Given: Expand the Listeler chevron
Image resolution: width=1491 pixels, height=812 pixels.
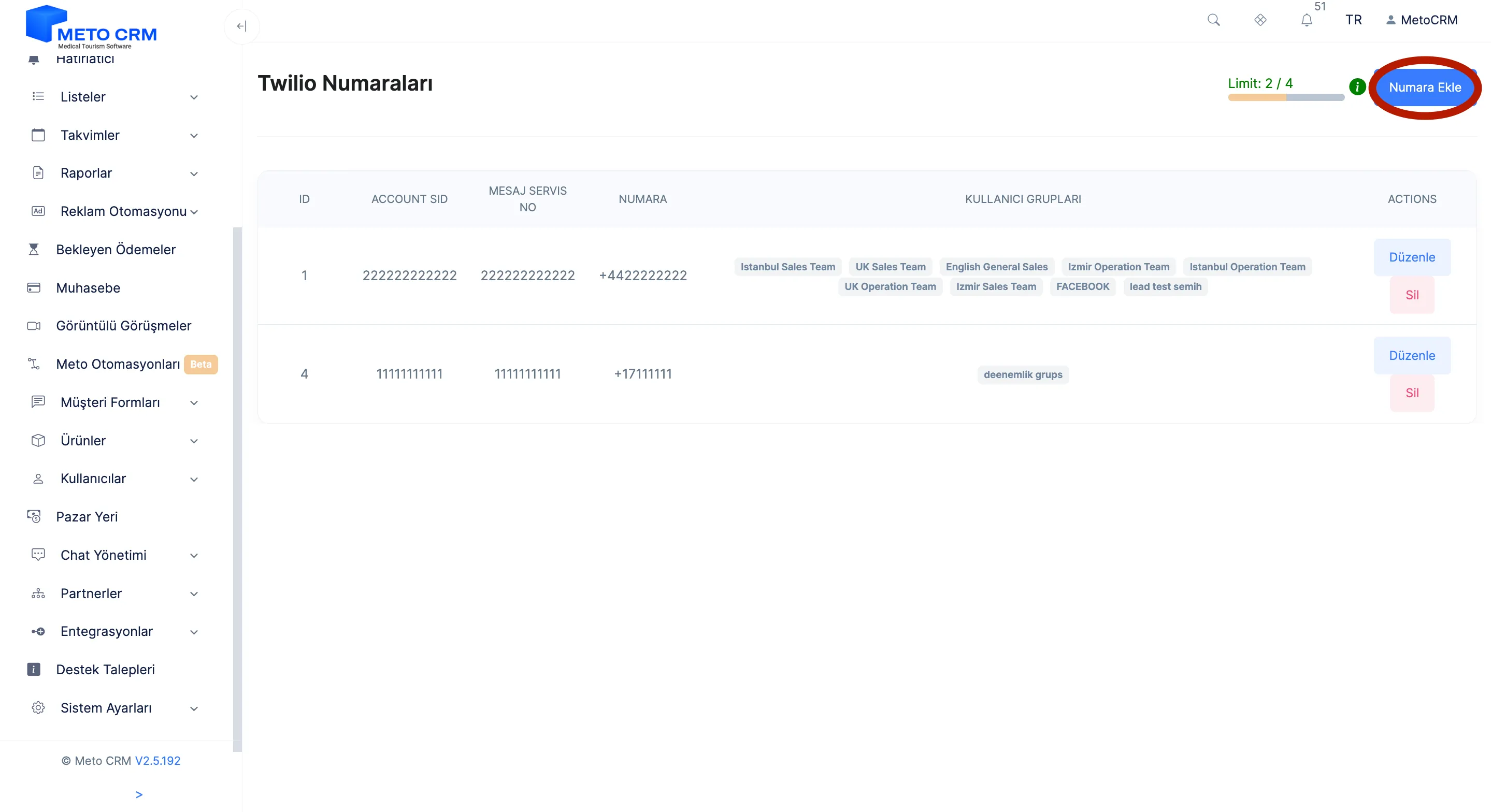Looking at the screenshot, I should [194, 97].
